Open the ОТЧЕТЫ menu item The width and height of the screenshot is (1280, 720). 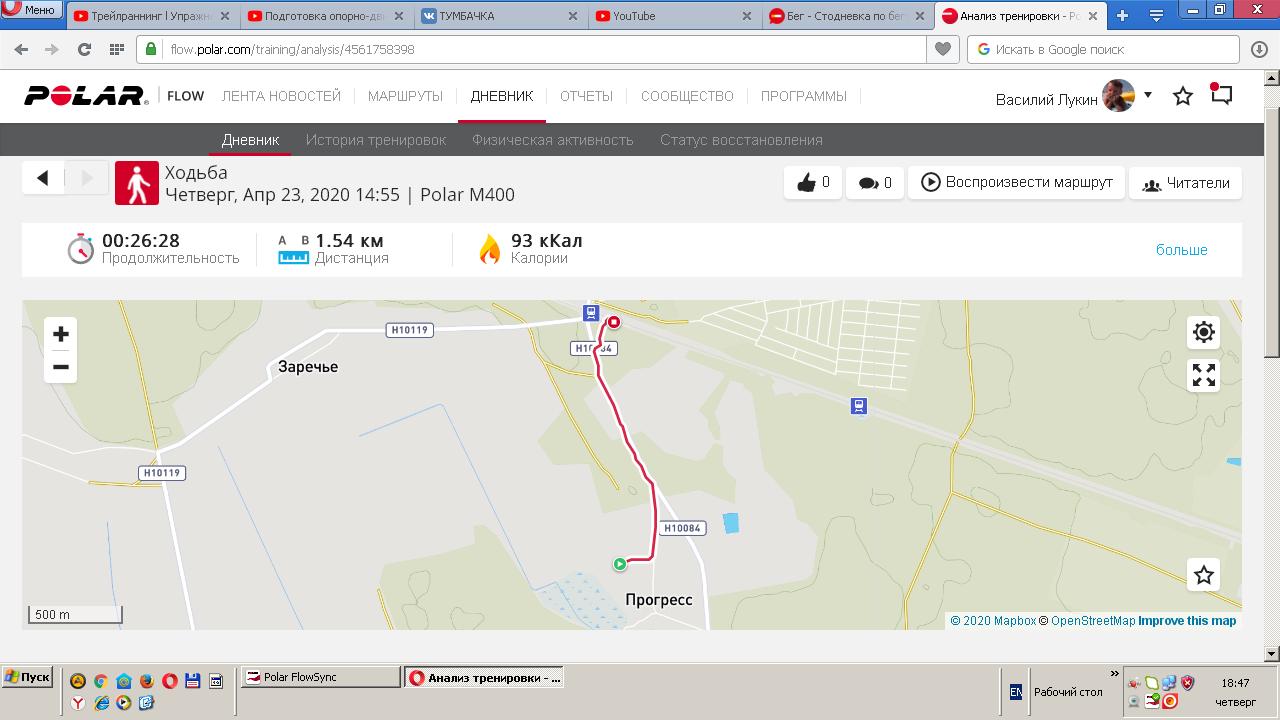point(586,96)
